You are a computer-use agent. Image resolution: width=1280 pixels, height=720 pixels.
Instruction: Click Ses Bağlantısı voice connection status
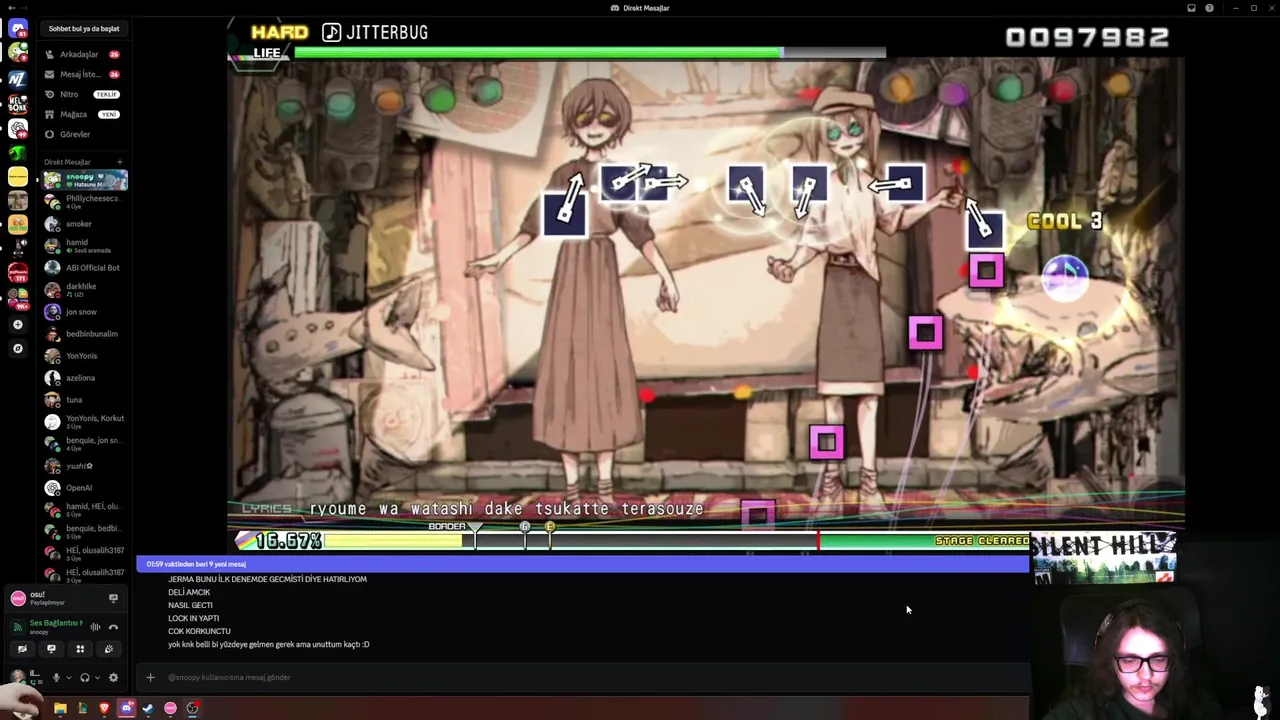coord(56,623)
